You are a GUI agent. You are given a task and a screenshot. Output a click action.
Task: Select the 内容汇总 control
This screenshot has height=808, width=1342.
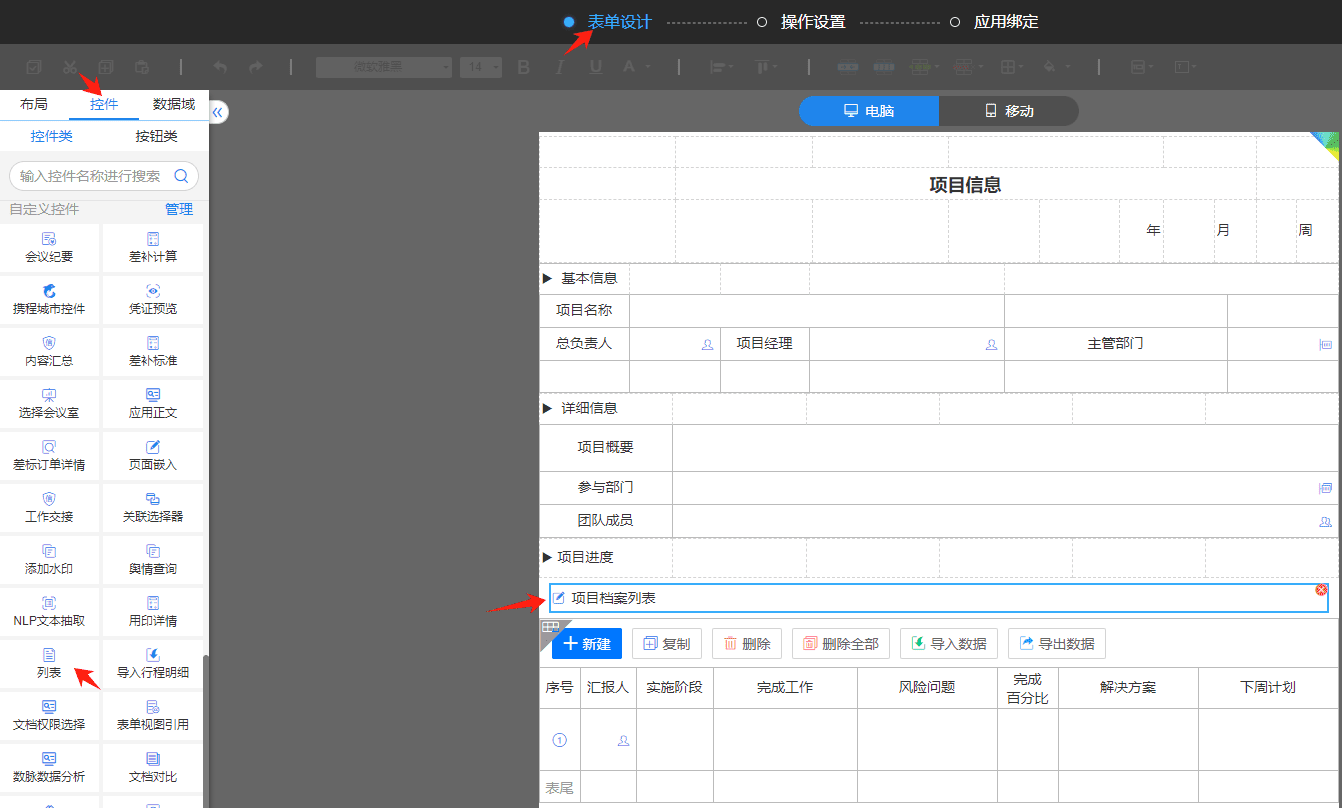(x=49, y=351)
